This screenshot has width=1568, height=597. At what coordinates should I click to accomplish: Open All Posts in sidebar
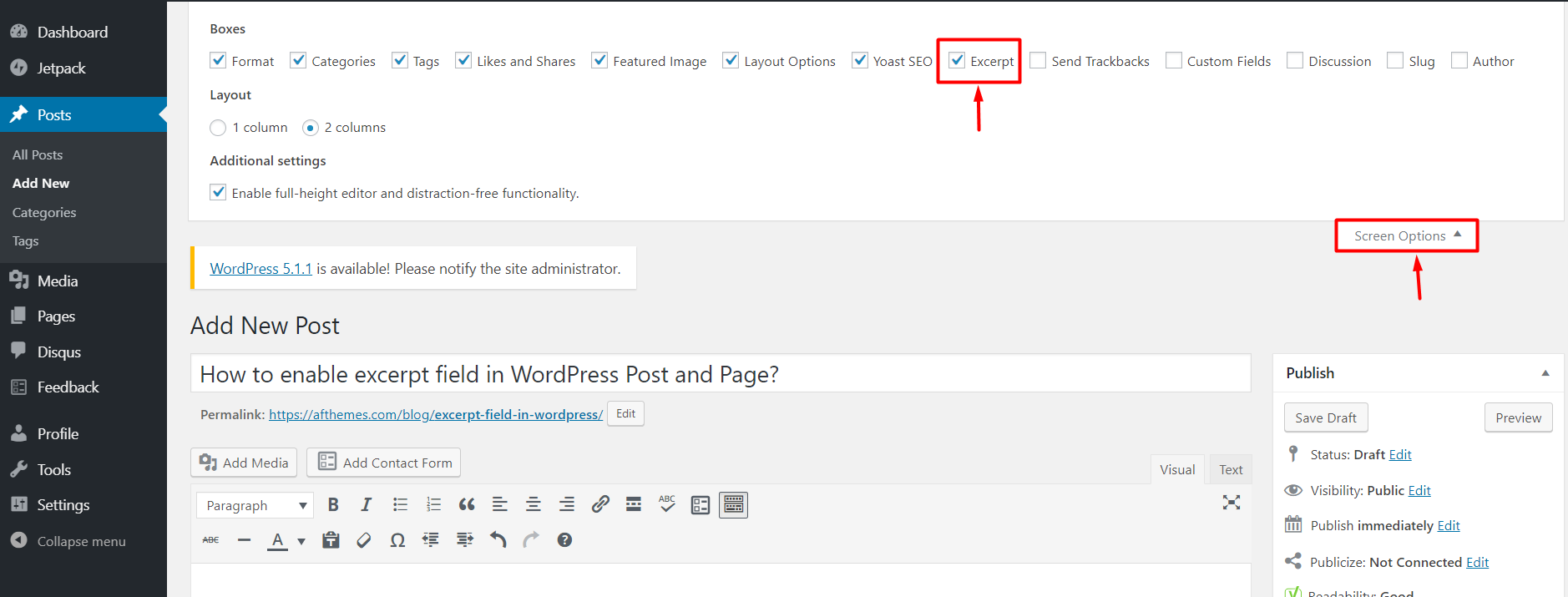pos(38,154)
